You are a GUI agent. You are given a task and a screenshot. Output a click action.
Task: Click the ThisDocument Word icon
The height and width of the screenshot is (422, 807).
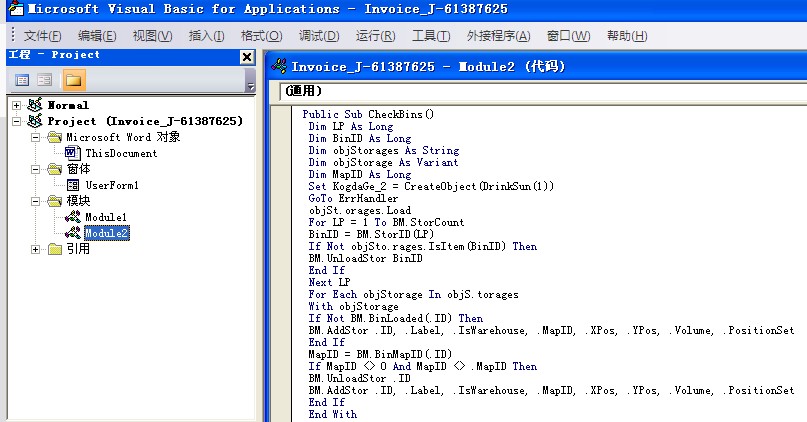coord(73,153)
